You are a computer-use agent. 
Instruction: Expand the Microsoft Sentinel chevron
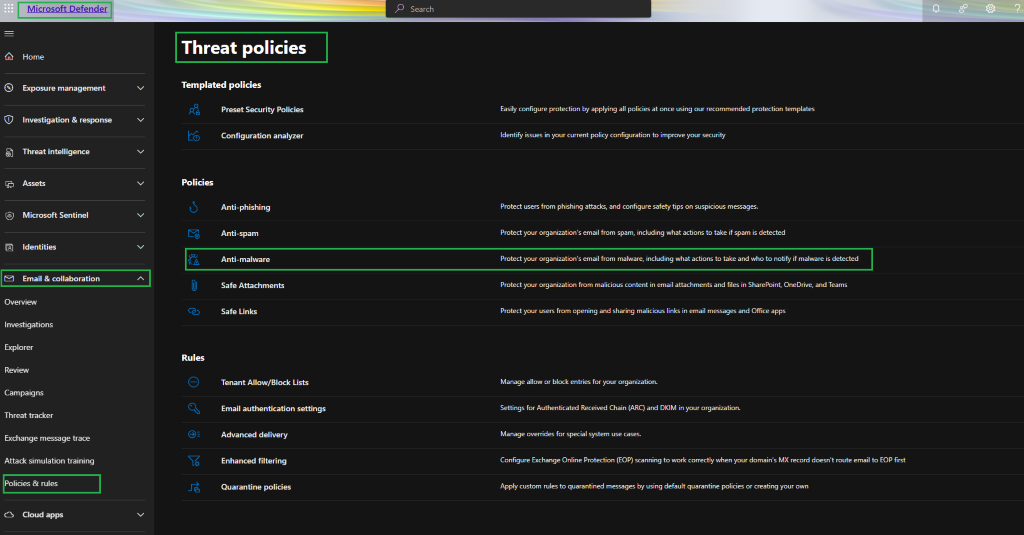click(140, 215)
